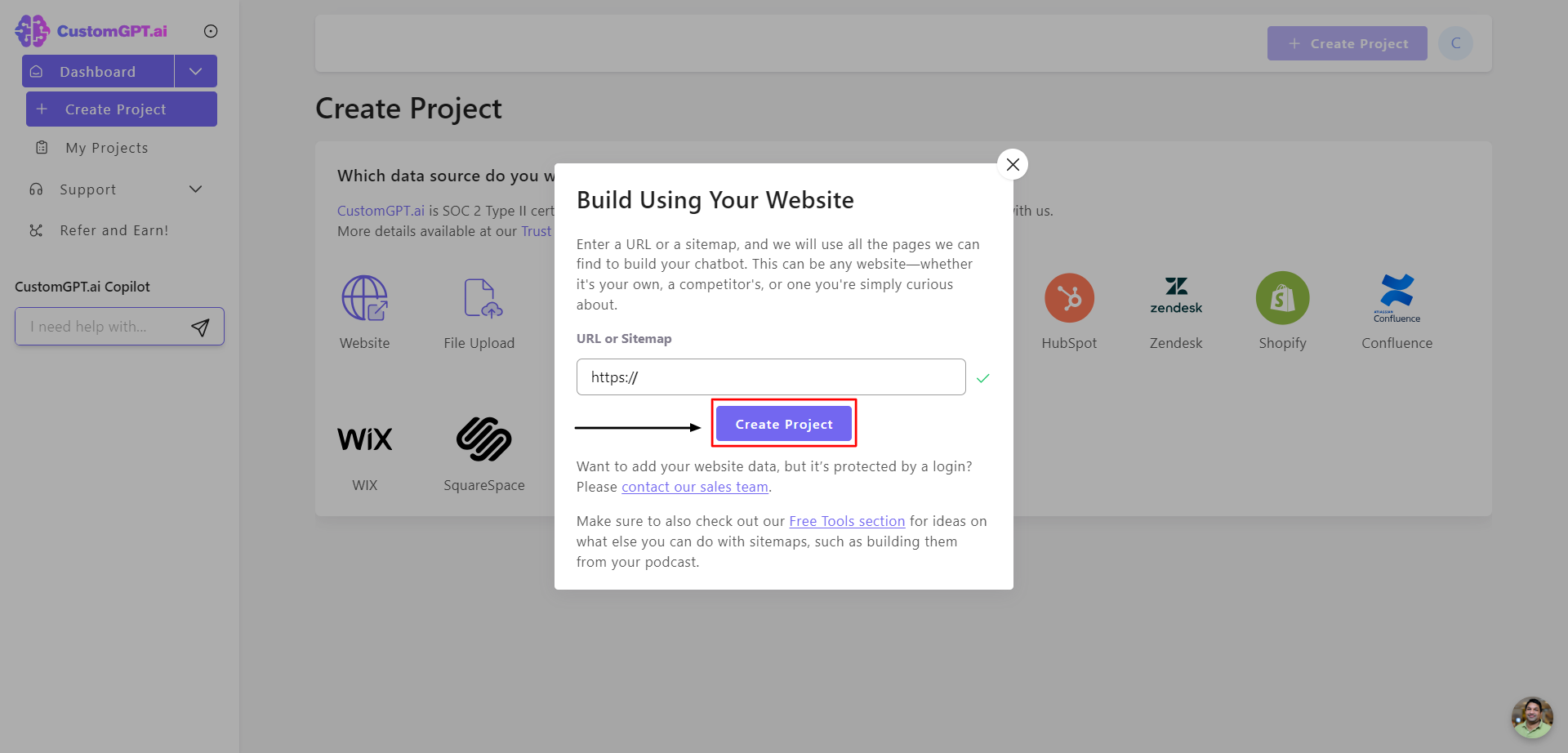
Task: Click the 'Create Project' page heading
Action: 408,109
